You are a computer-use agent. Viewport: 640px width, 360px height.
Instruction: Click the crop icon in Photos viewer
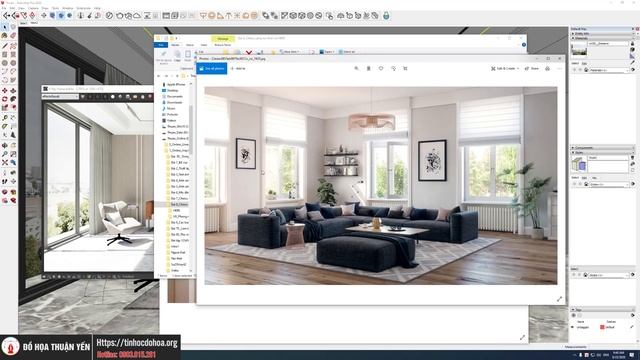coord(405,69)
